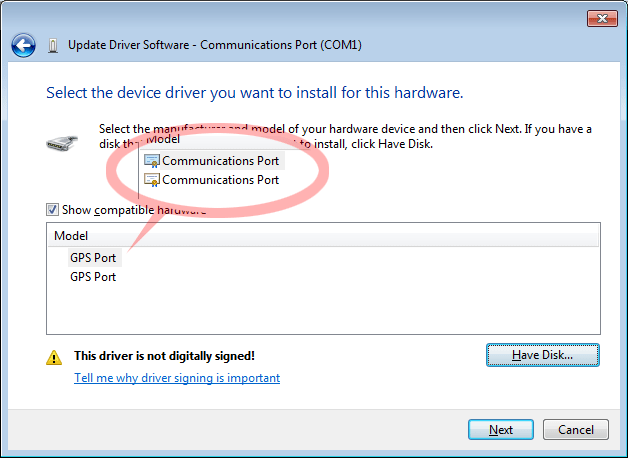The width and height of the screenshot is (628, 458).
Task: Select the first Communications Port label in the callout
Action: tap(220, 160)
